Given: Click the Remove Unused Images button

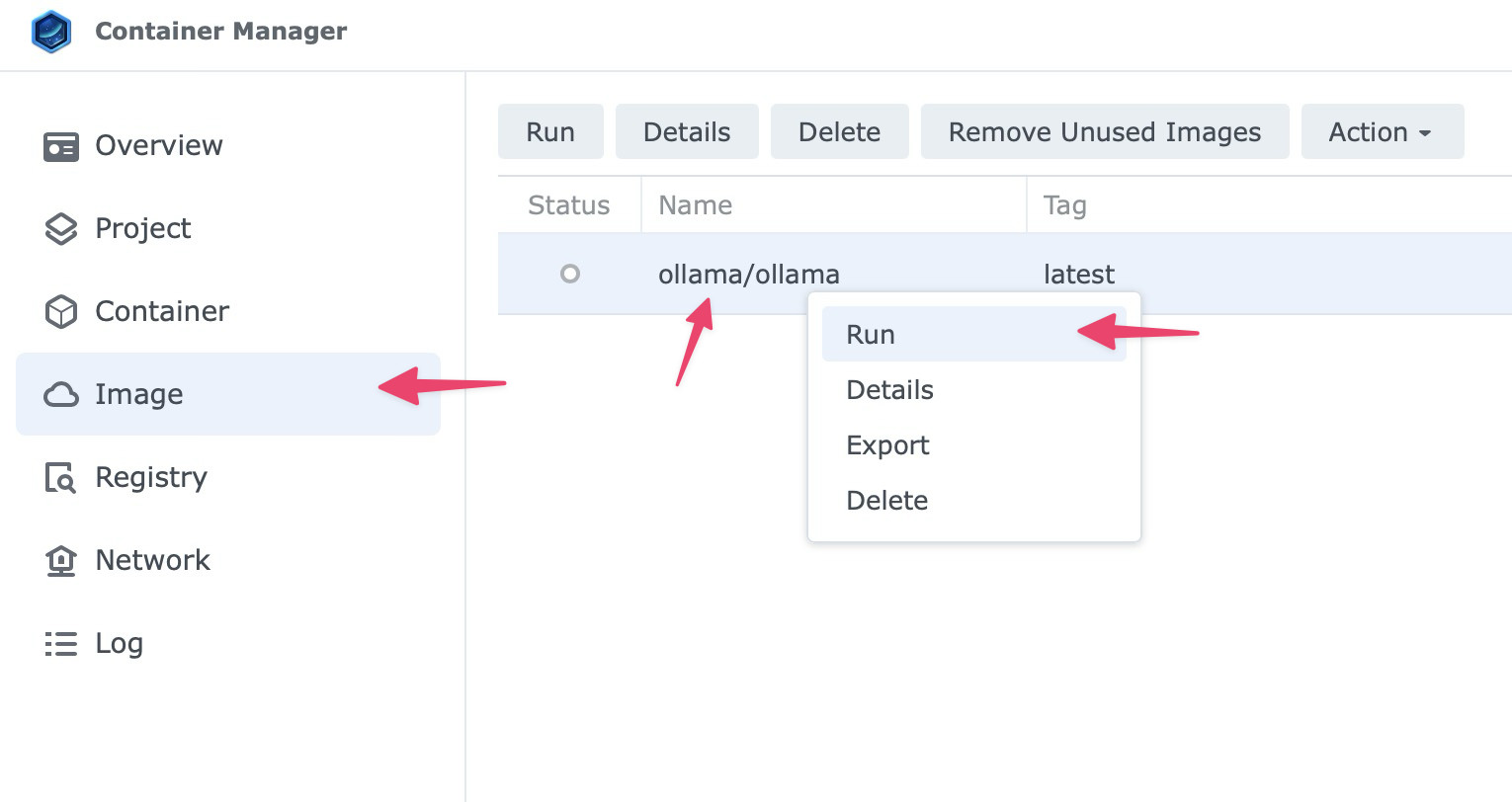Looking at the screenshot, I should tap(1104, 132).
